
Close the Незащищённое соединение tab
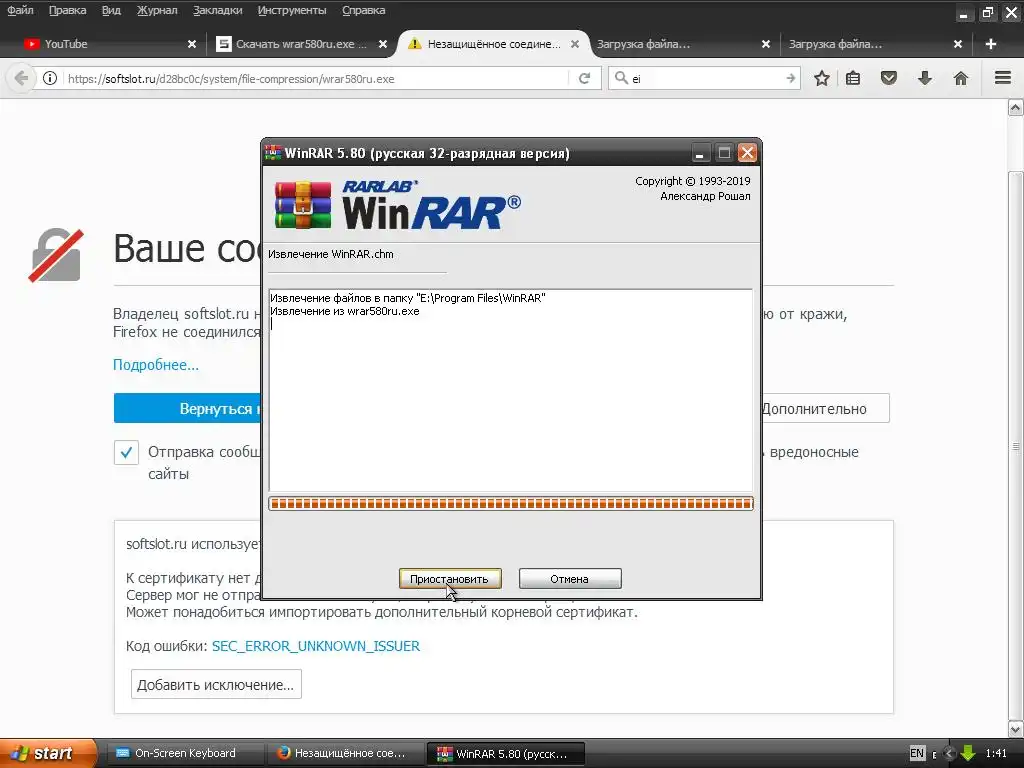click(x=575, y=44)
